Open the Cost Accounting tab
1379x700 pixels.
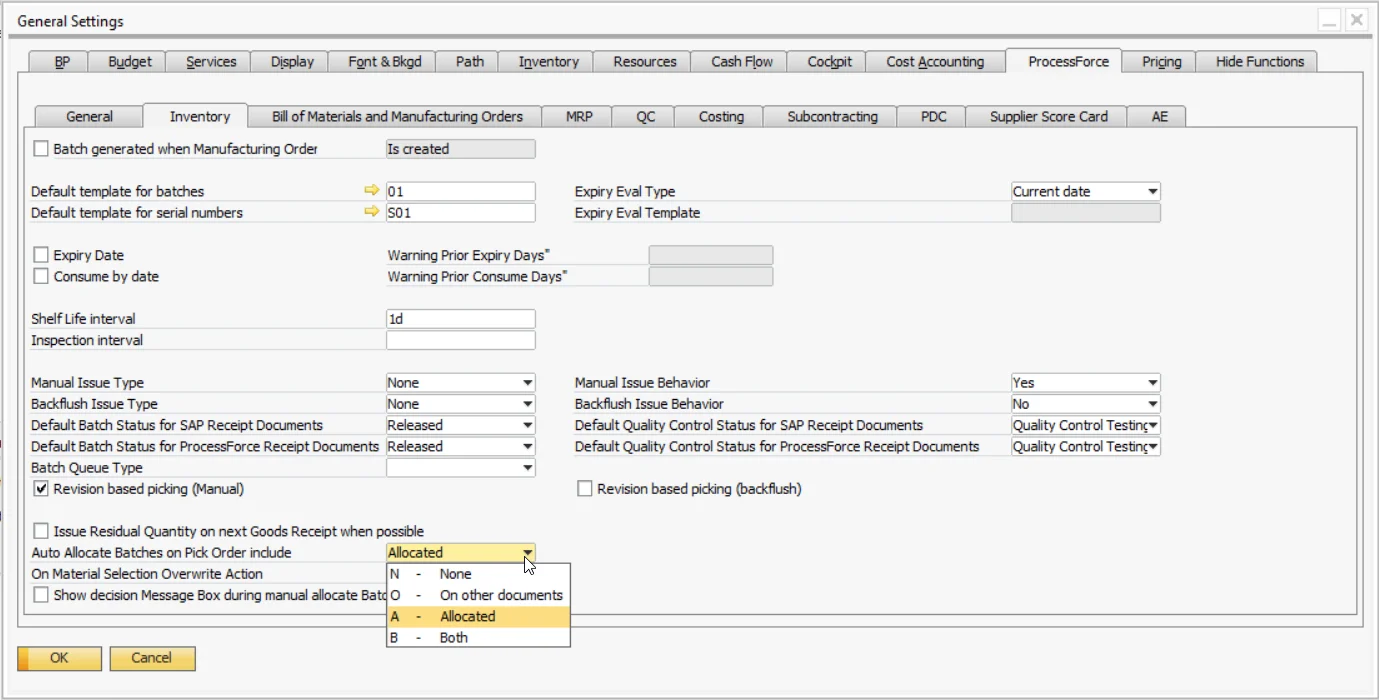click(934, 61)
